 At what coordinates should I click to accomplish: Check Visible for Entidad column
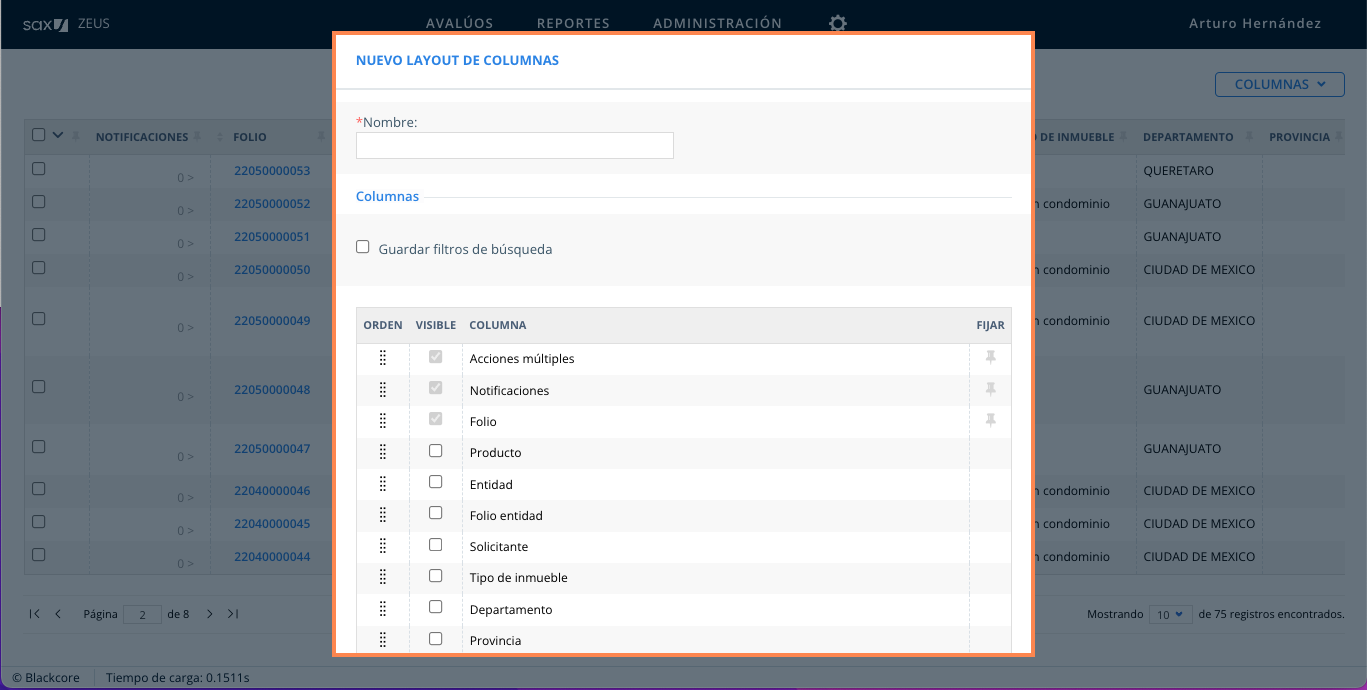[435, 482]
